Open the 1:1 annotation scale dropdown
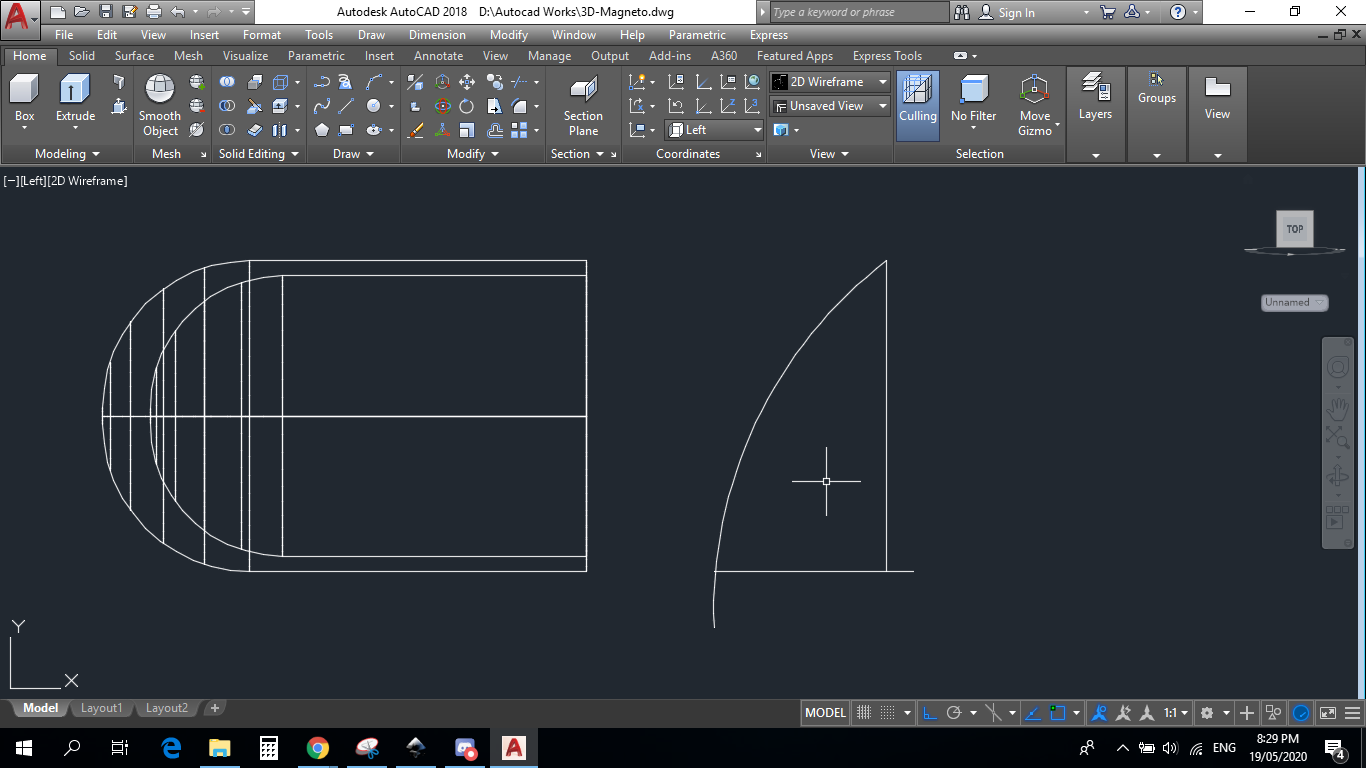Screen dimensions: 1366x768 (x=1176, y=713)
